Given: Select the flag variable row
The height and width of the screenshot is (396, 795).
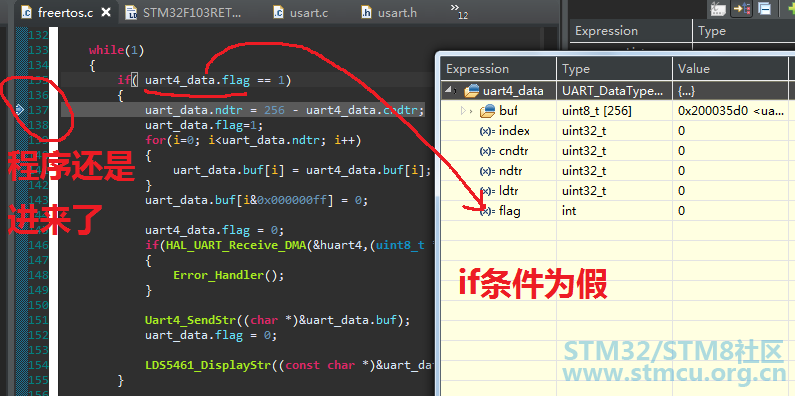Looking at the screenshot, I should coord(615,211).
